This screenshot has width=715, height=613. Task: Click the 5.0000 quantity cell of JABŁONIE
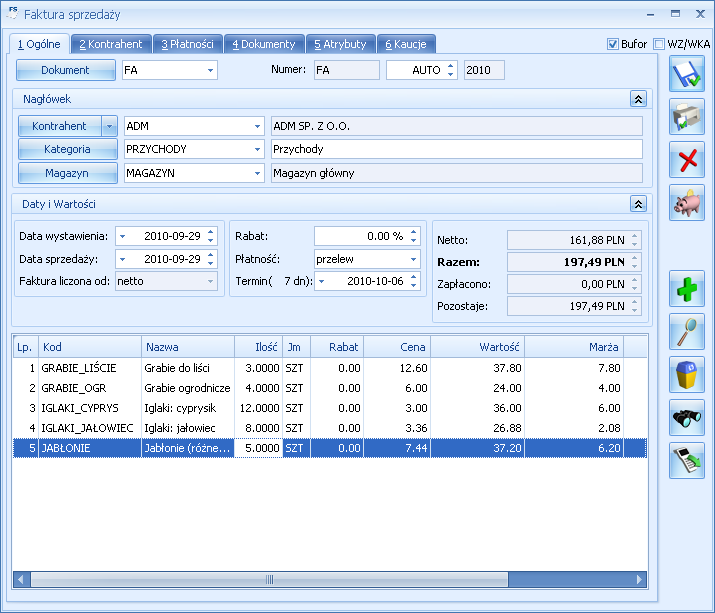pos(259,448)
